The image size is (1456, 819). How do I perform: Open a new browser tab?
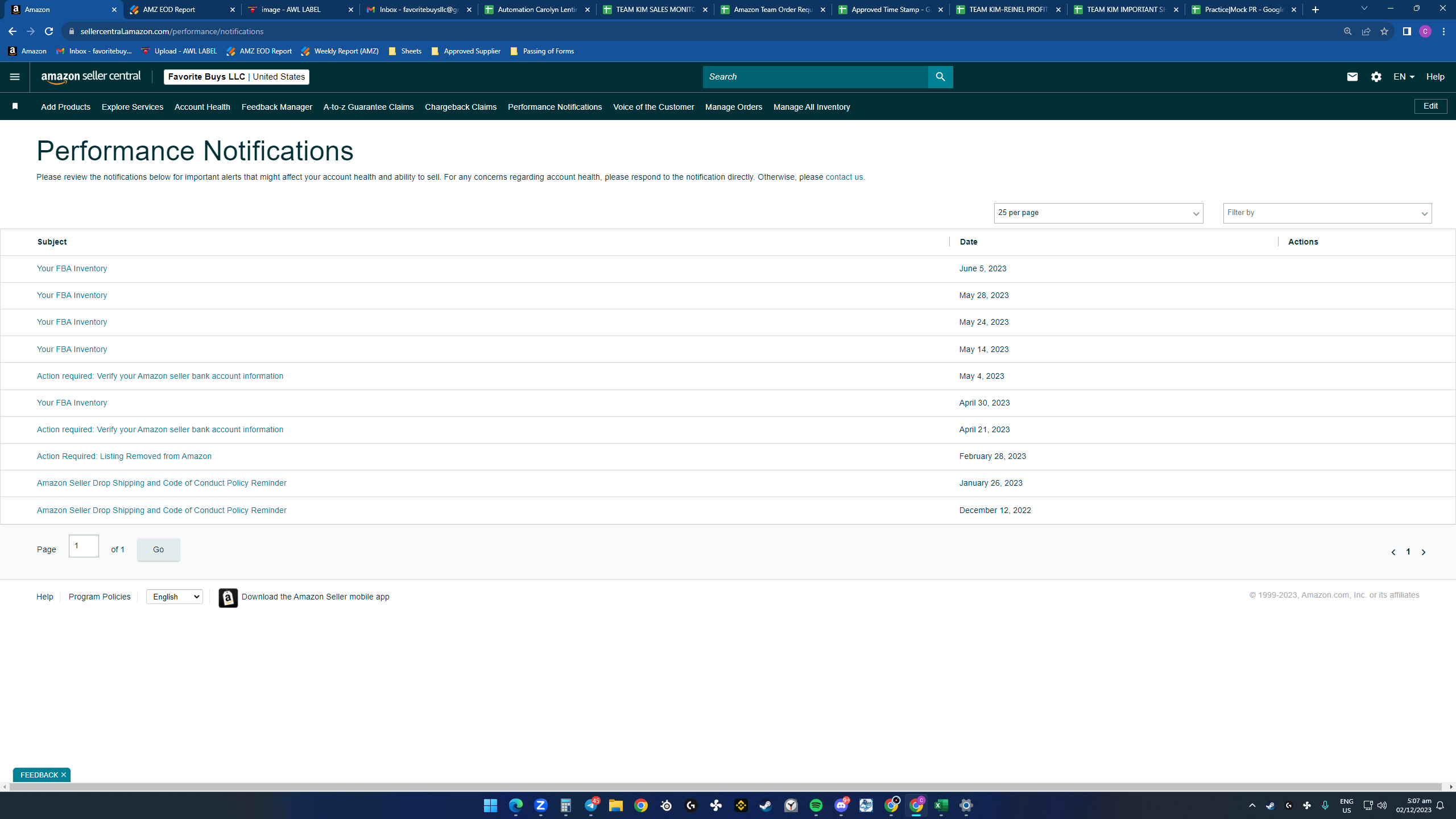click(1315, 10)
